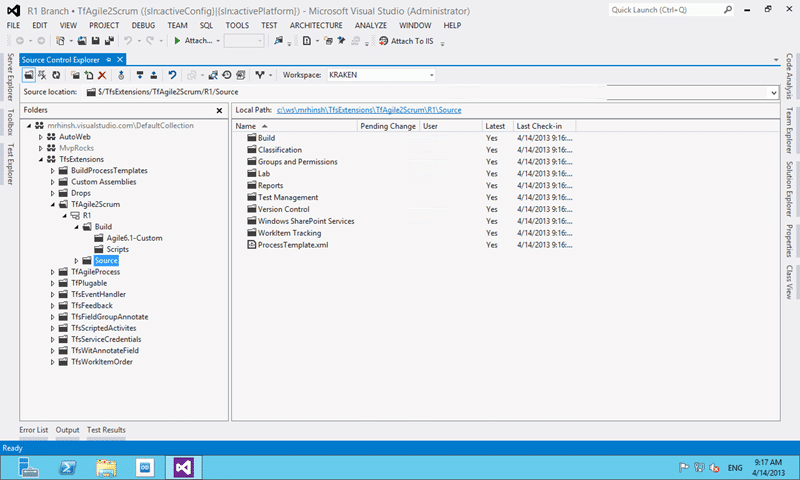Open Server Manager from the taskbar
This screenshot has width=800, height=480.
28,468
